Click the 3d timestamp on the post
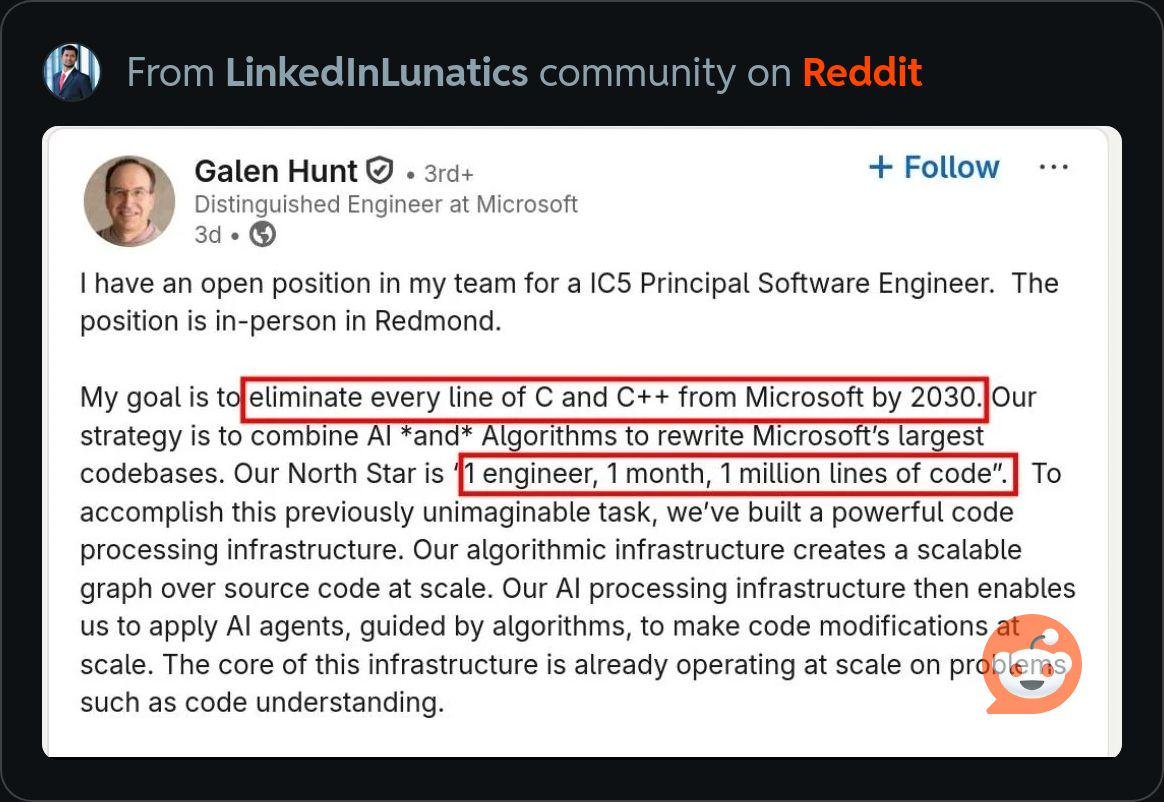1164x802 pixels. [208, 235]
